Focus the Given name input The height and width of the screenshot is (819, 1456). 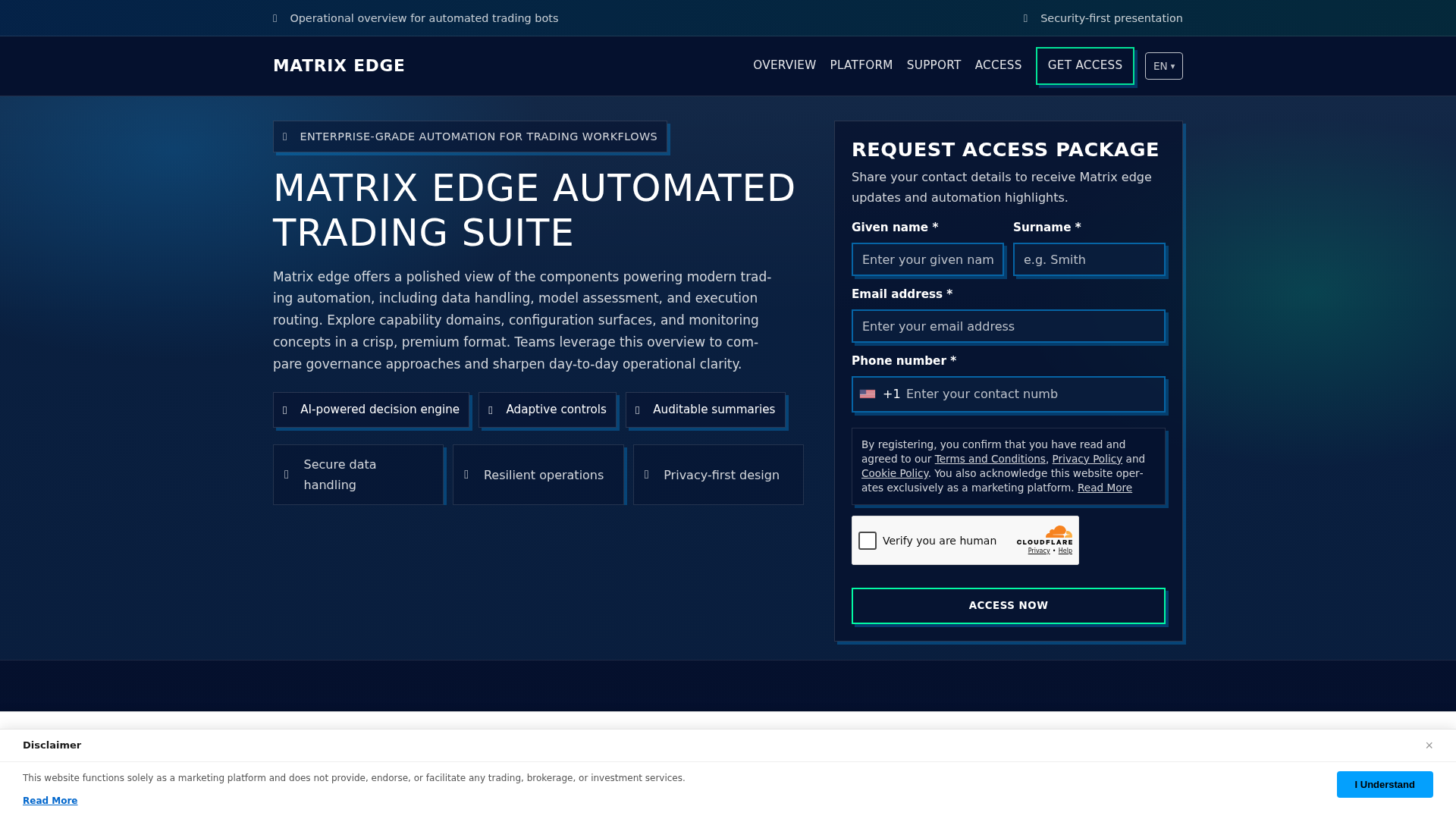click(927, 259)
